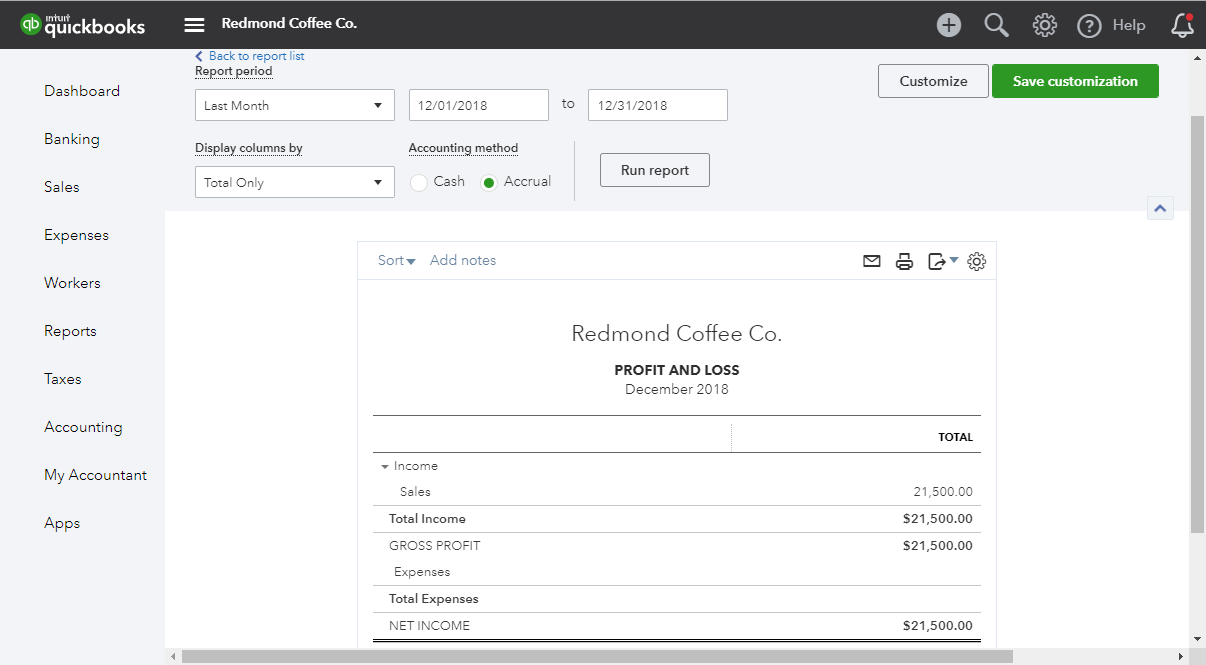This screenshot has height=665, width=1206.
Task: Open the top bar settings gear
Action: click(x=1044, y=25)
